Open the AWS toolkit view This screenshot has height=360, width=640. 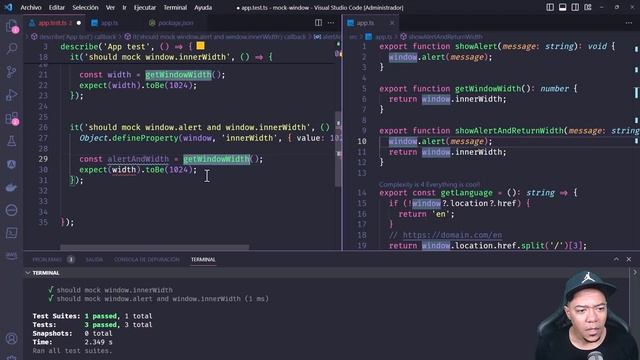11,256
